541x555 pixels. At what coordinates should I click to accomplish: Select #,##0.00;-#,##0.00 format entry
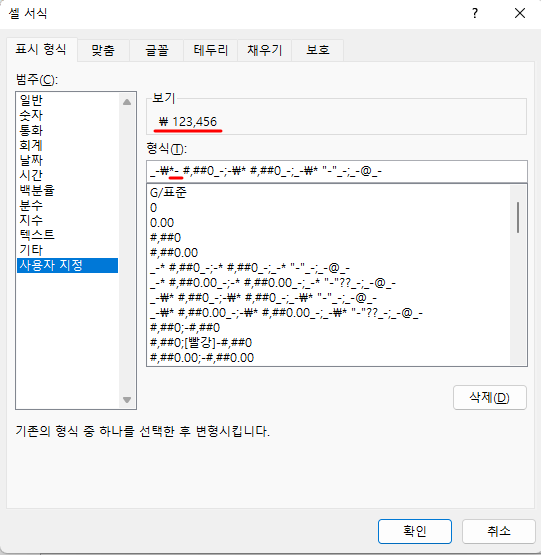(329, 357)
